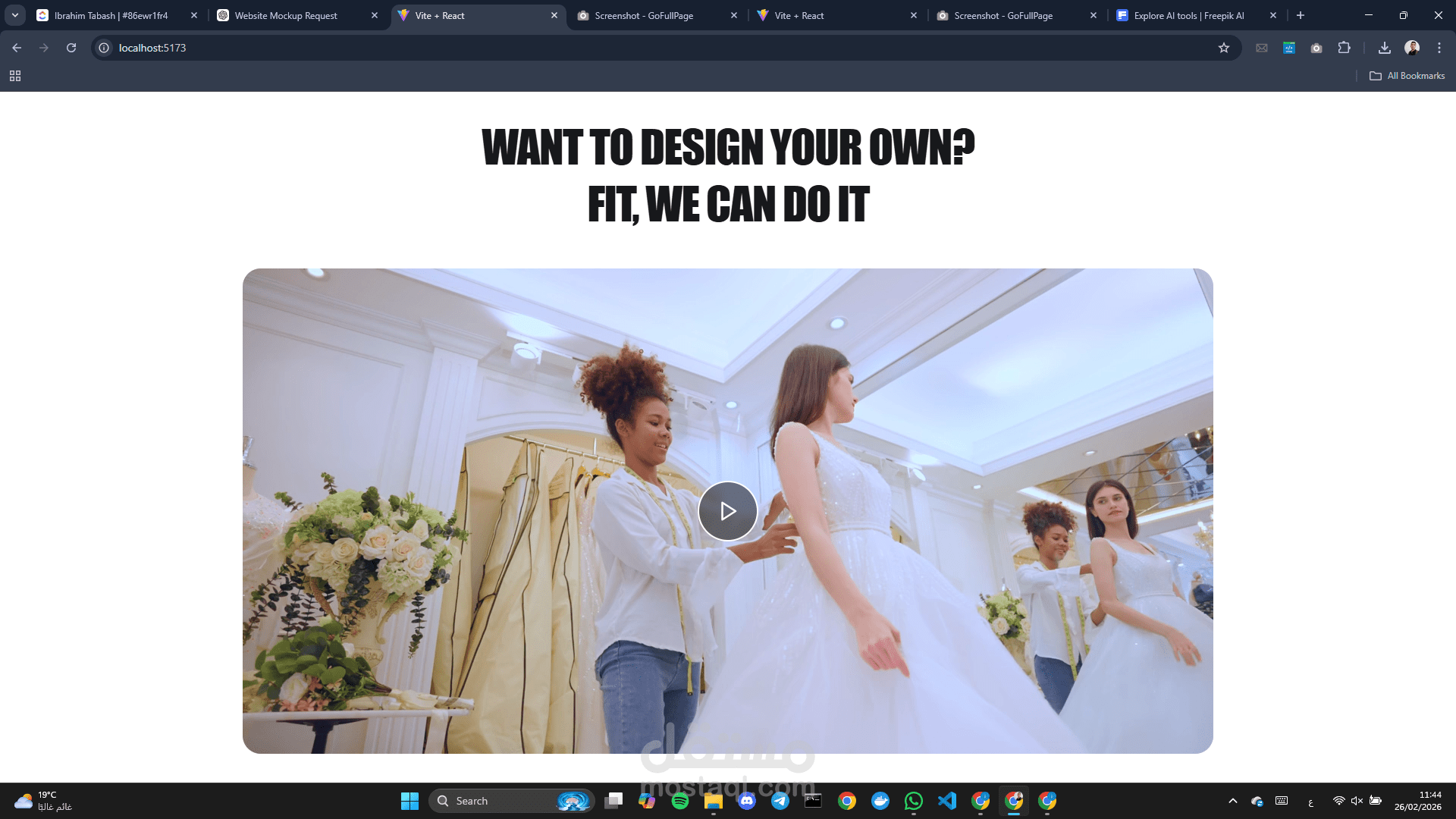Image resolution: width=1456 pixels, height=819 pixels.
Task: Launch Spotify from the taskbar
Action: 680,801
